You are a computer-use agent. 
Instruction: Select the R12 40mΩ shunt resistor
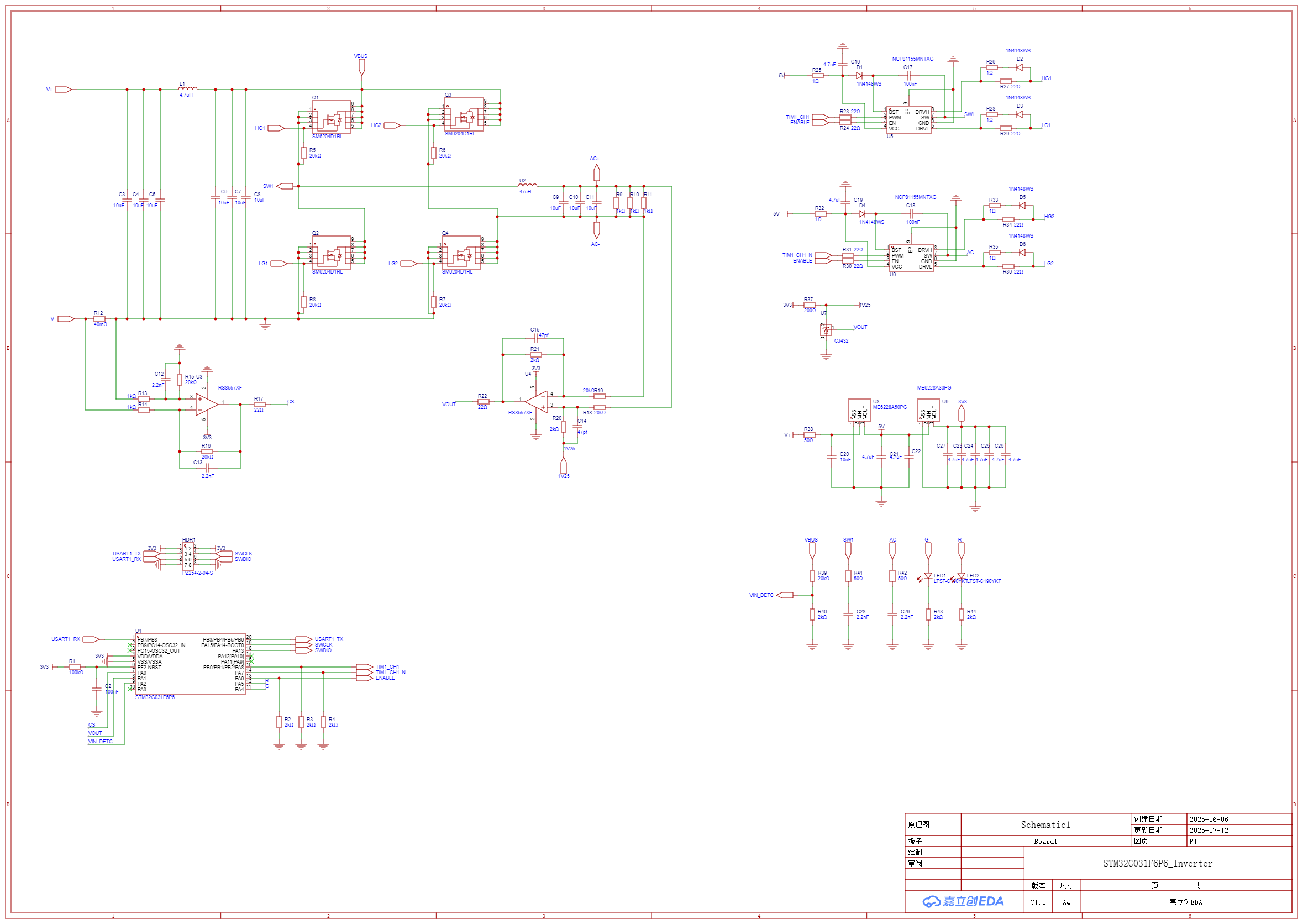coord(99,319)
